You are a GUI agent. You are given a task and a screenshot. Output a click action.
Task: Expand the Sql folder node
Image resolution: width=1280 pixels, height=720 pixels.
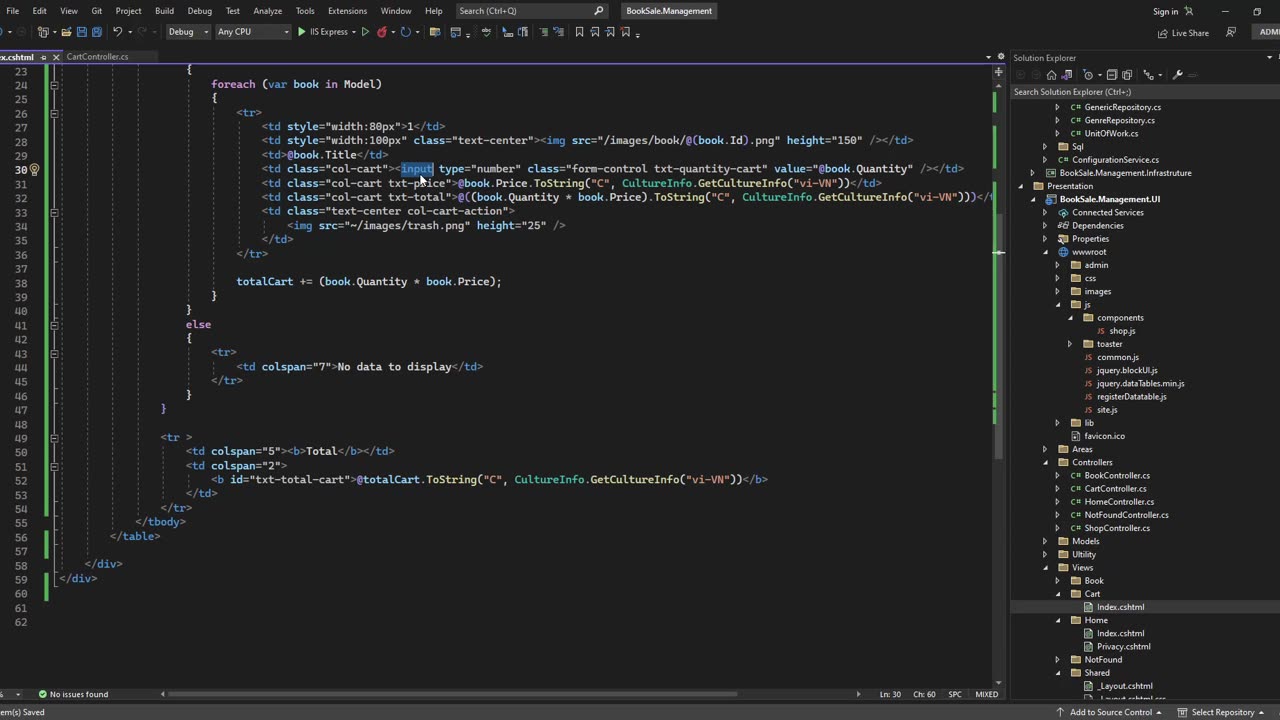(1045, 146)
